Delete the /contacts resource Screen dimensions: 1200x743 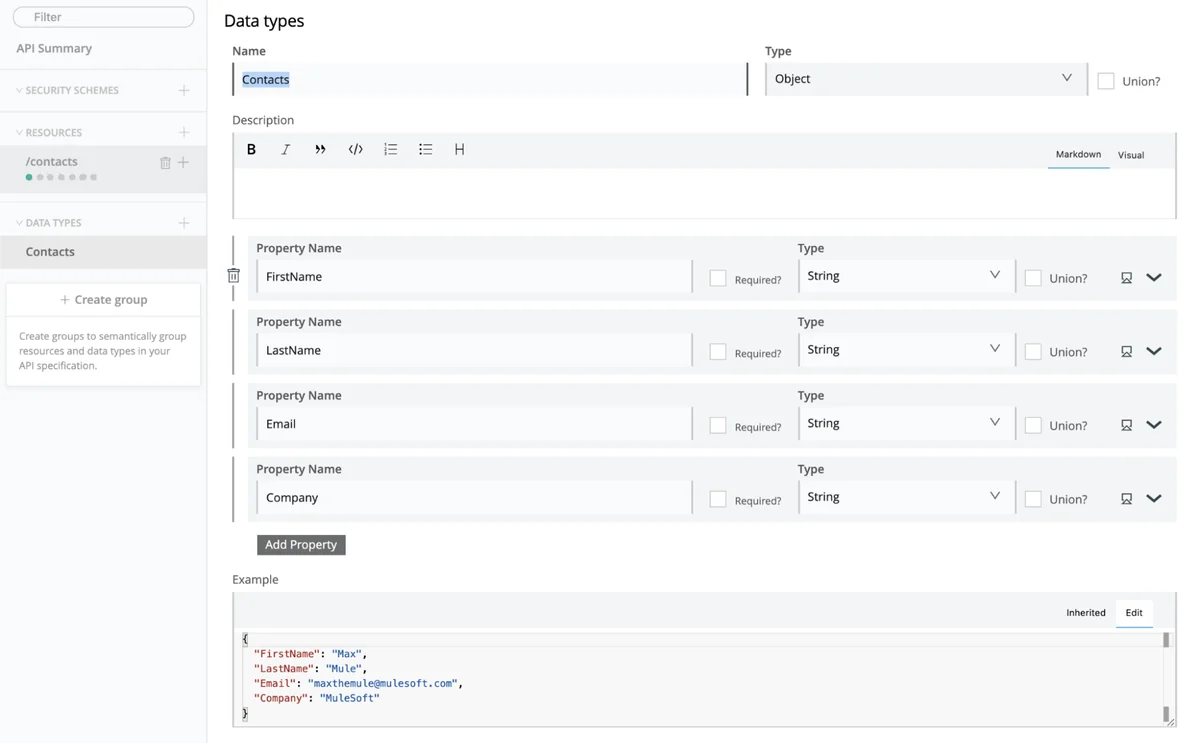[x=166, y=162]
